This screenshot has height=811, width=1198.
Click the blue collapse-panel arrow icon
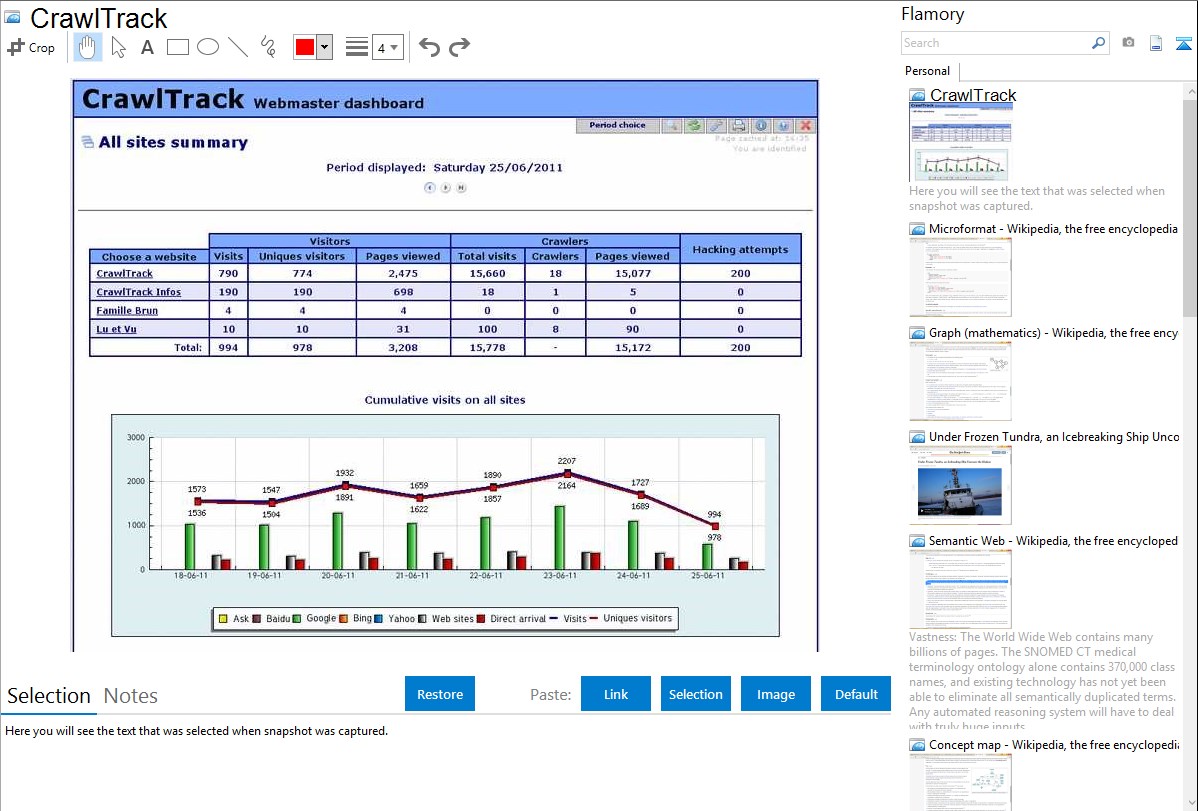pyautogui.click(x=1183, y=43)
